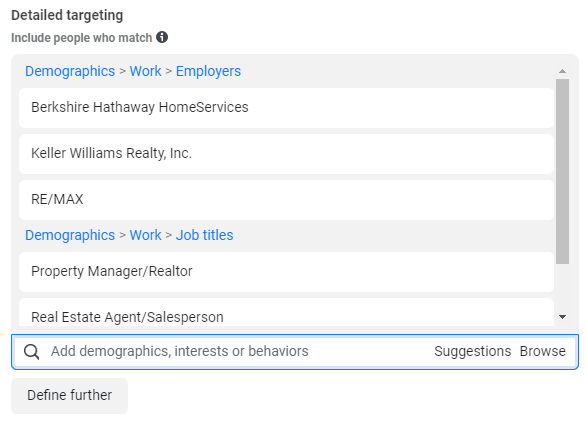
Task: Select the RE/MAX employer entry
Action: click(286, 200)
